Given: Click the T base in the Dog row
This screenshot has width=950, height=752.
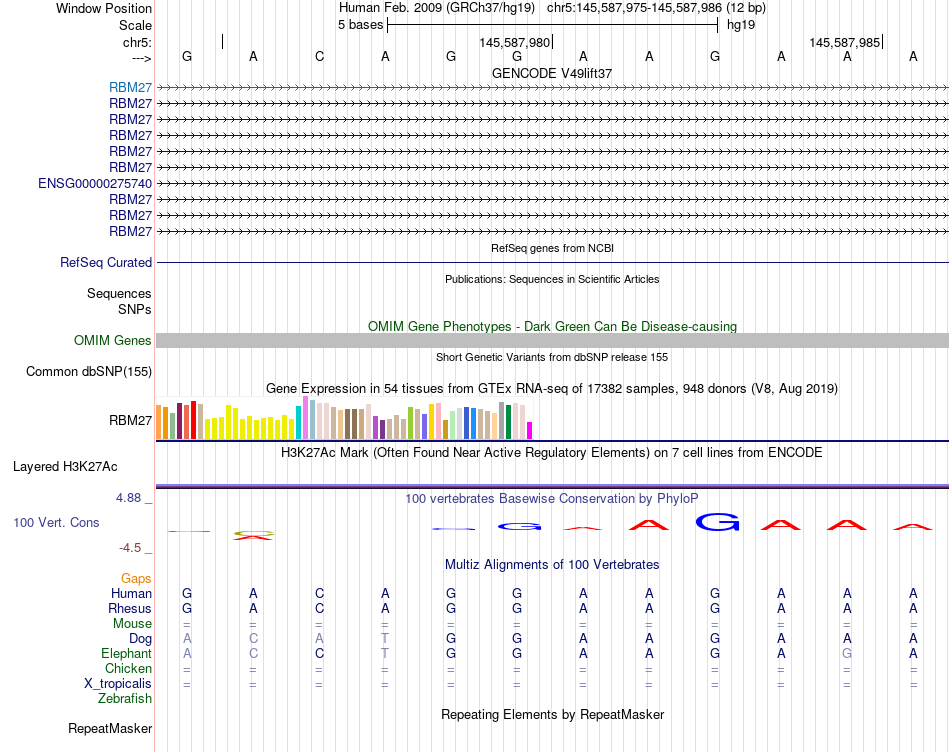Looking at the screenshot, I should coord(385,639).
